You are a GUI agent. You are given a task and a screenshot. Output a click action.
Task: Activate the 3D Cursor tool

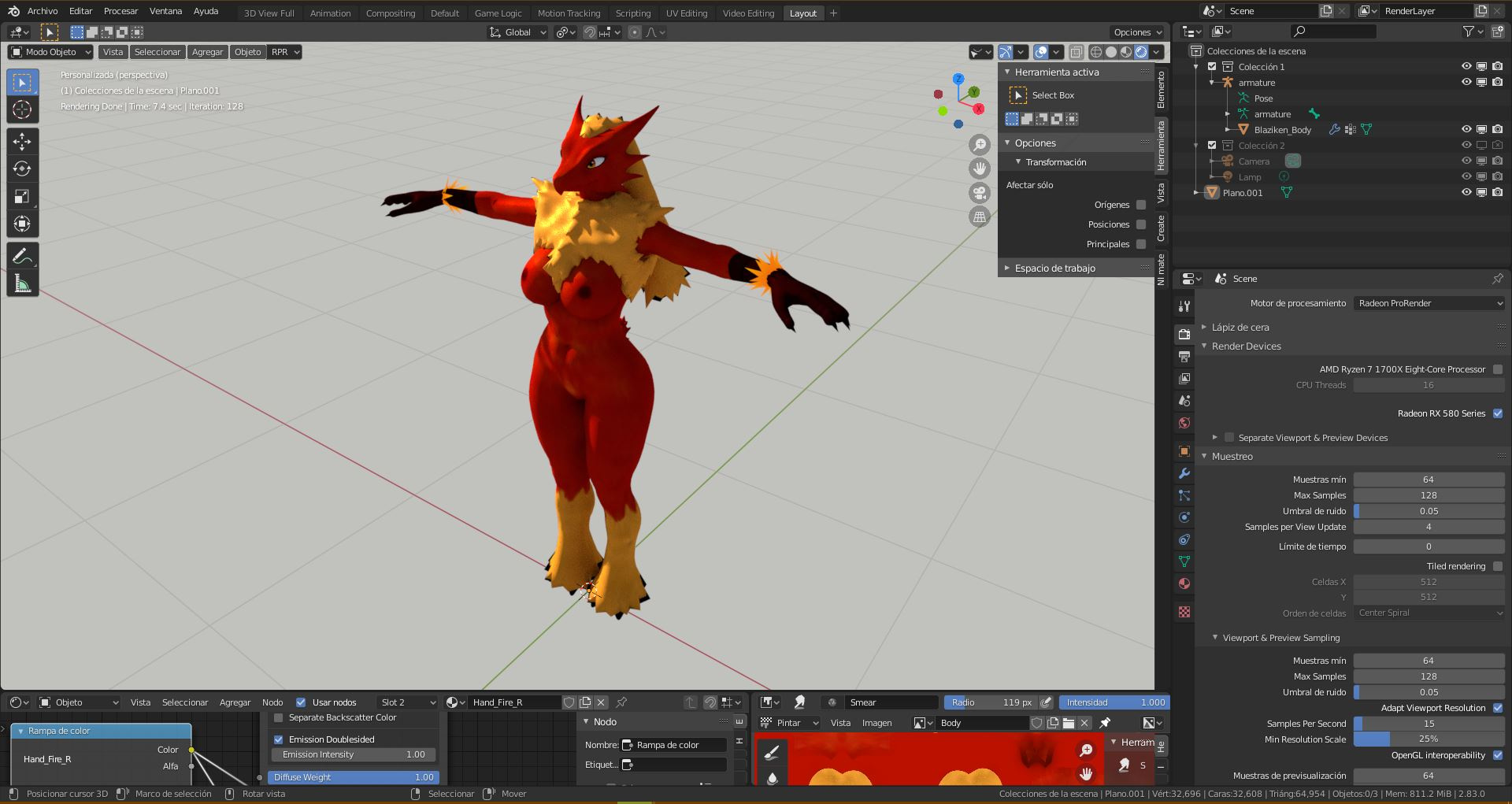tap(22, 109)
